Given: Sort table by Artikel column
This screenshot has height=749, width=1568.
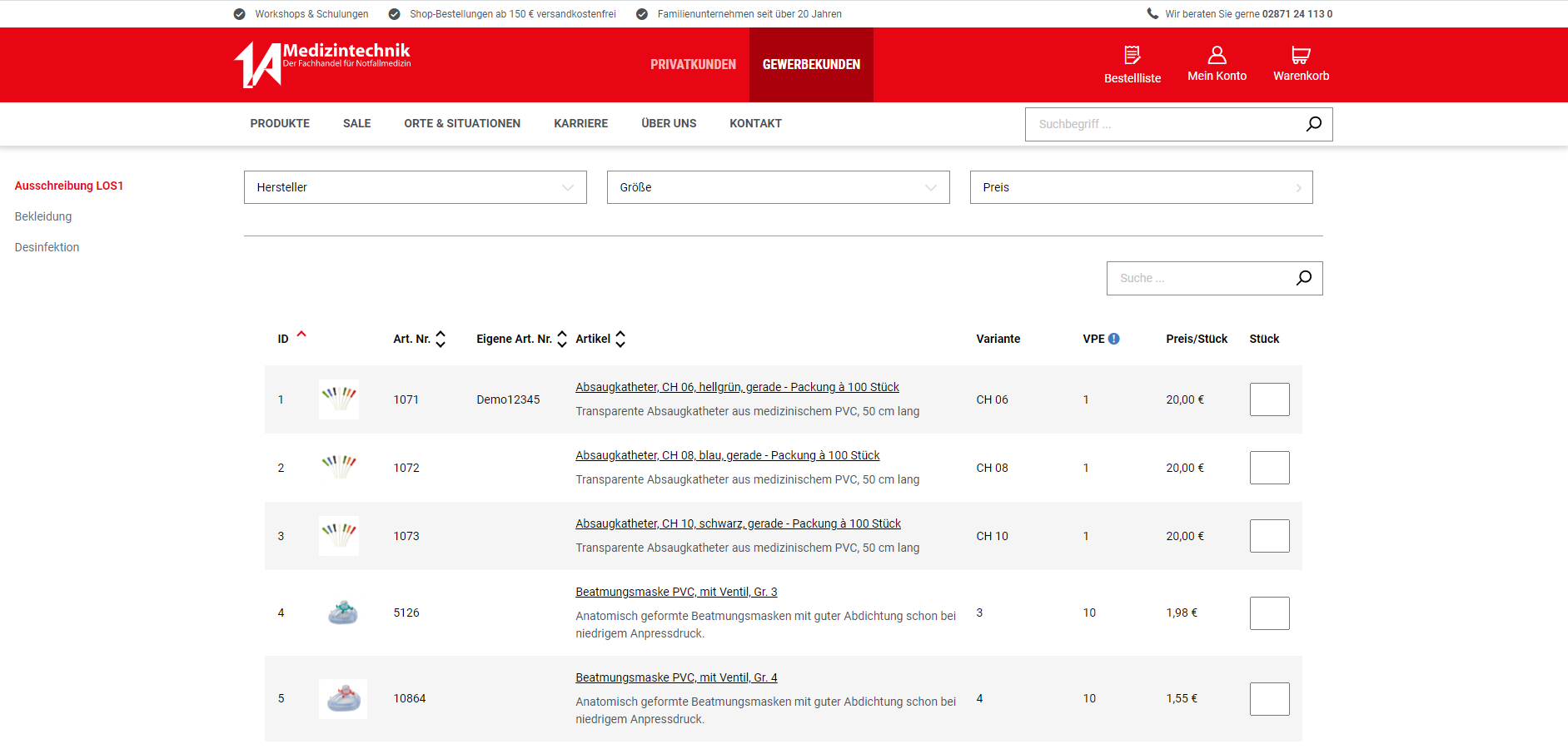Looking at the screenshot, I should pos(620,339).
